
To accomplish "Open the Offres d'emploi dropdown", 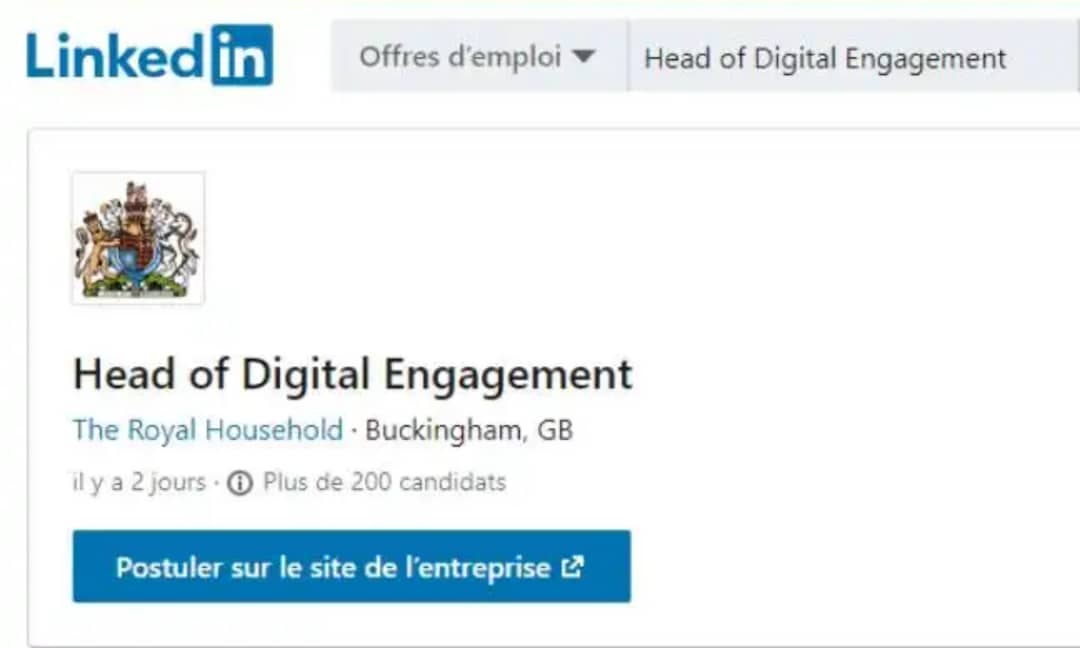I will (479, 56).
